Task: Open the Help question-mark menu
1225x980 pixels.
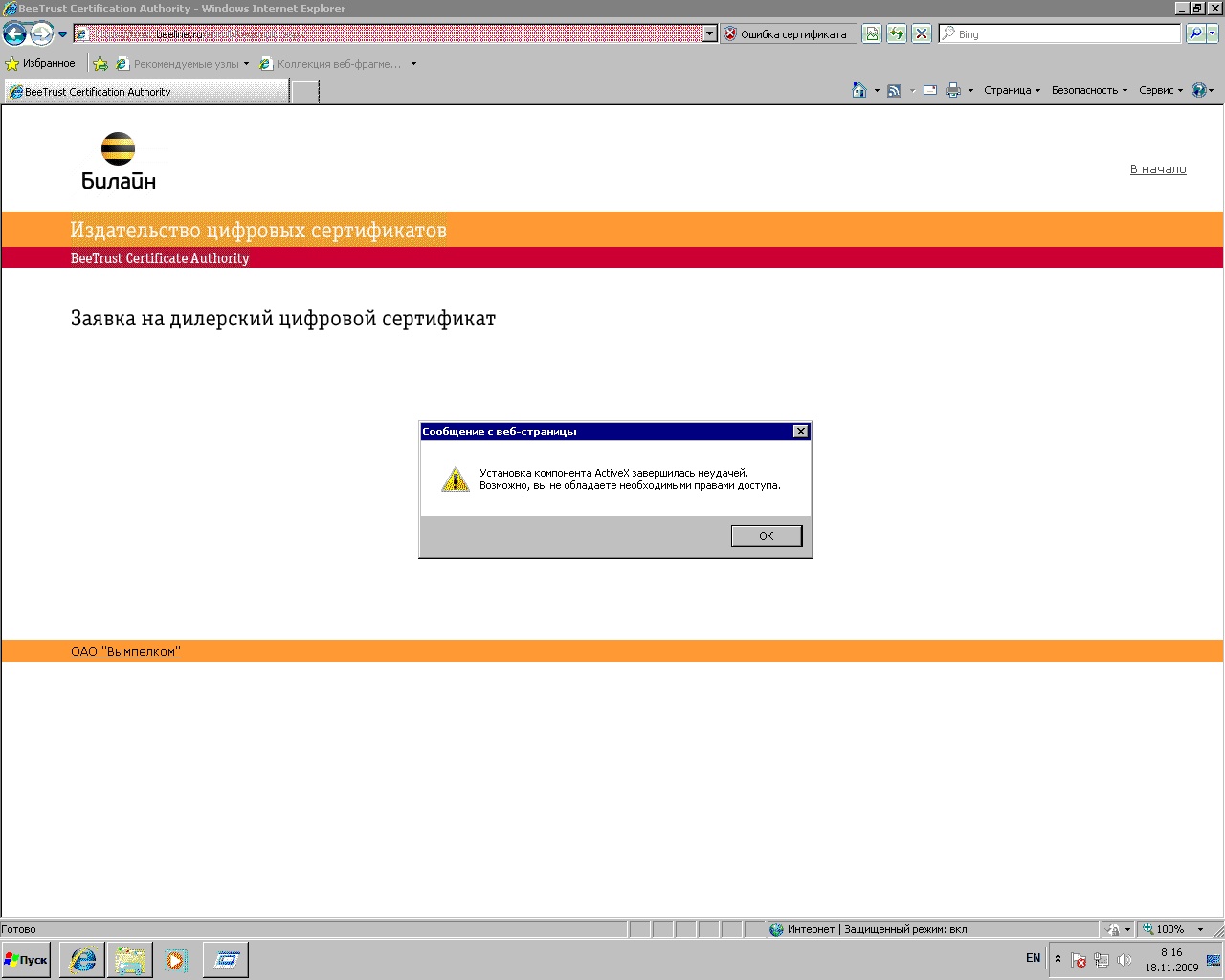Action: pos(1202,90)
